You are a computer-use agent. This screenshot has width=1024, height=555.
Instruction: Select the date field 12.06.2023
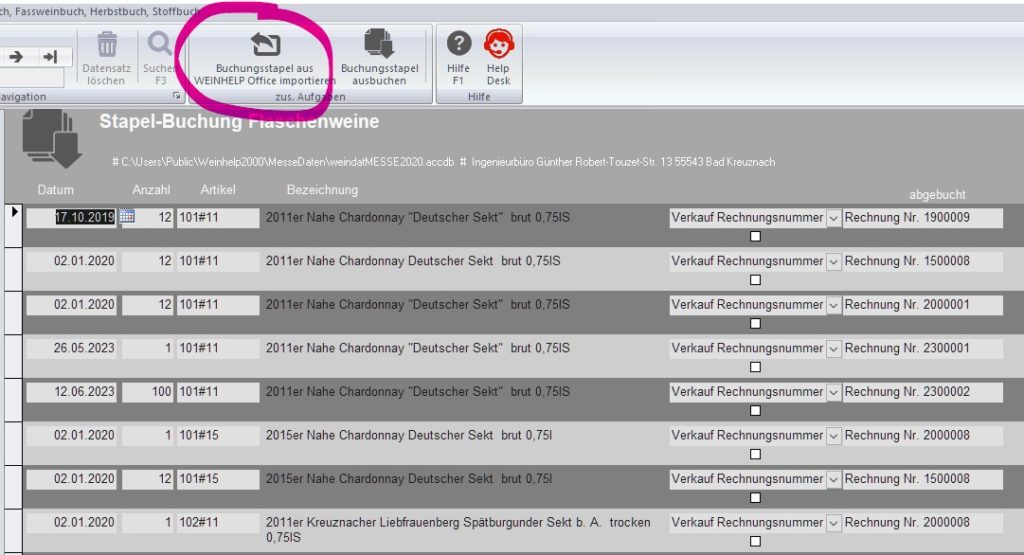point(71,392)
